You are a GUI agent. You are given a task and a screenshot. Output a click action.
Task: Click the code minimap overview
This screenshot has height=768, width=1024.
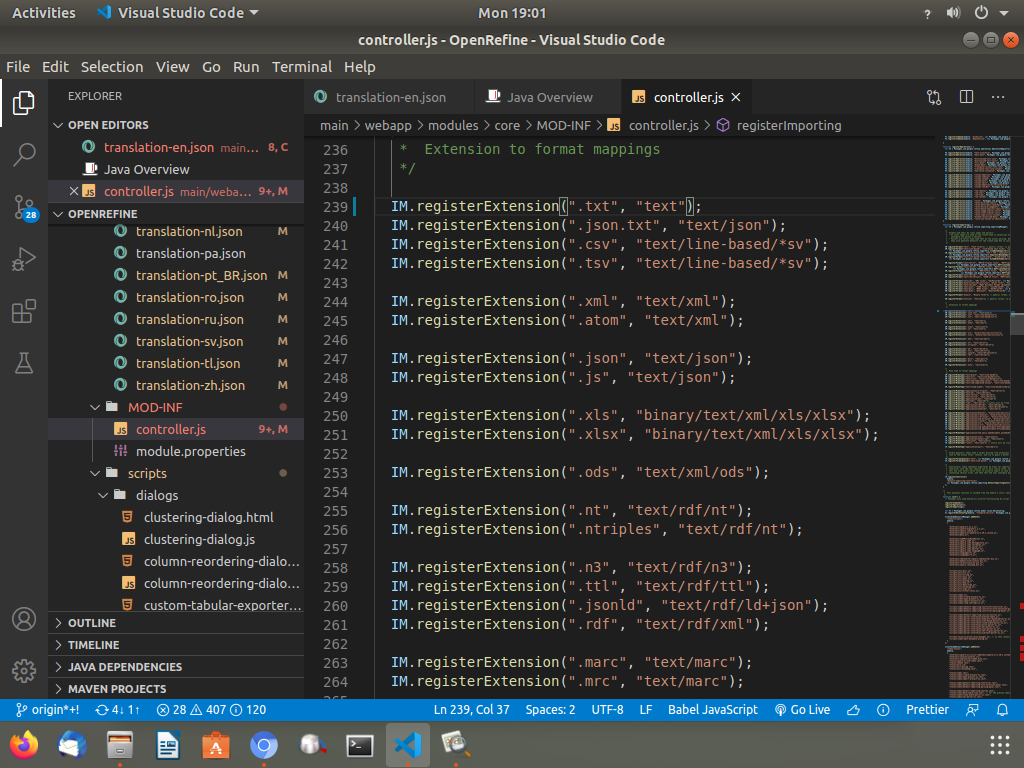[977, 418]
